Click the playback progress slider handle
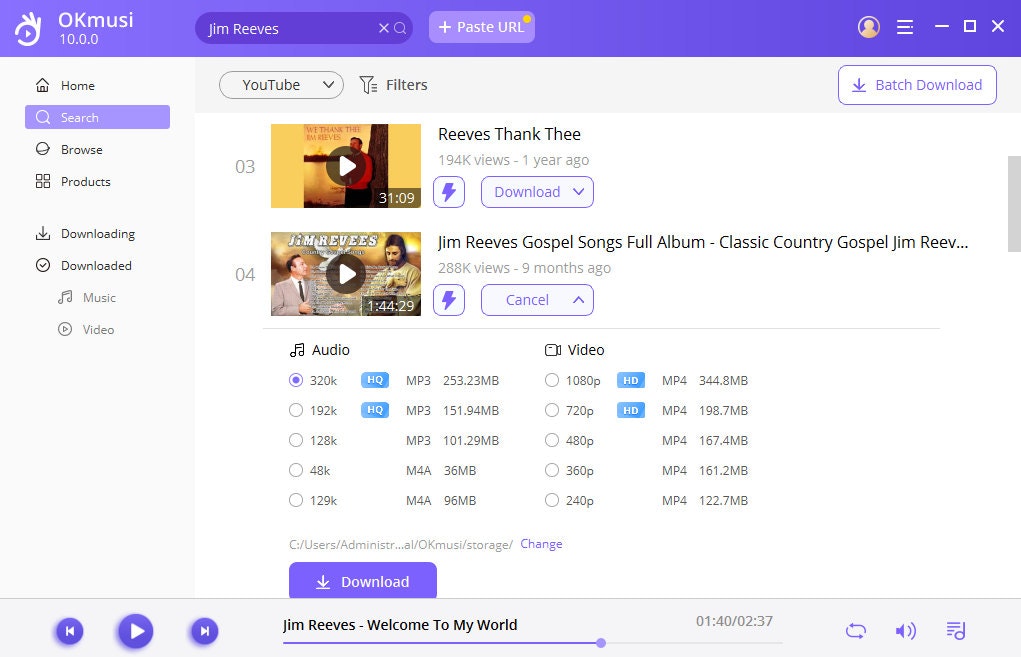Screen dimensions: 1021x657 [601, 643]
